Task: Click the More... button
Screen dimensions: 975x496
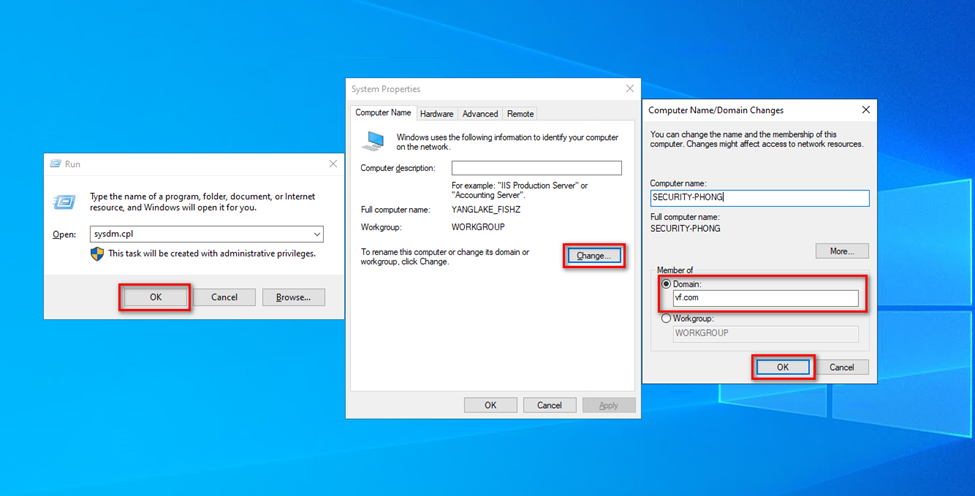Action: tap(842, 251)
